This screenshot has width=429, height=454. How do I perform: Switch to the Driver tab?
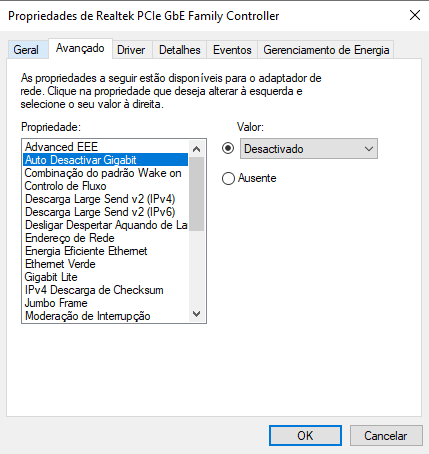[x=131, y=50]
